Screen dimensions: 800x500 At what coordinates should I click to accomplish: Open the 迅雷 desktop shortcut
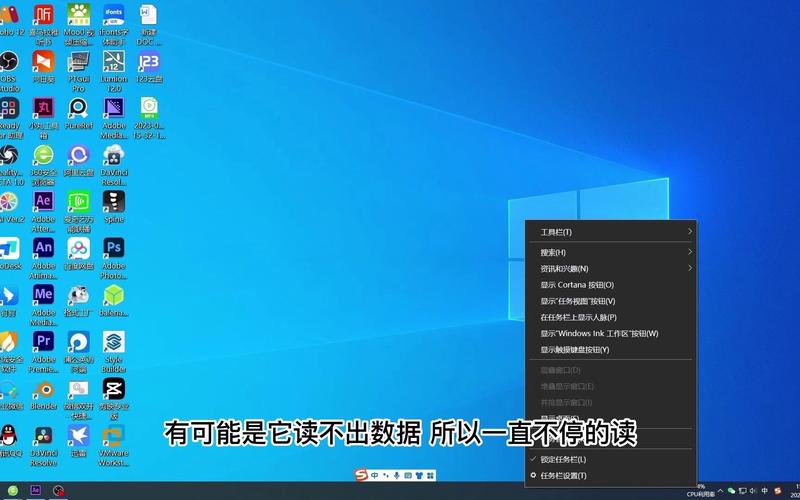(79, 442)
